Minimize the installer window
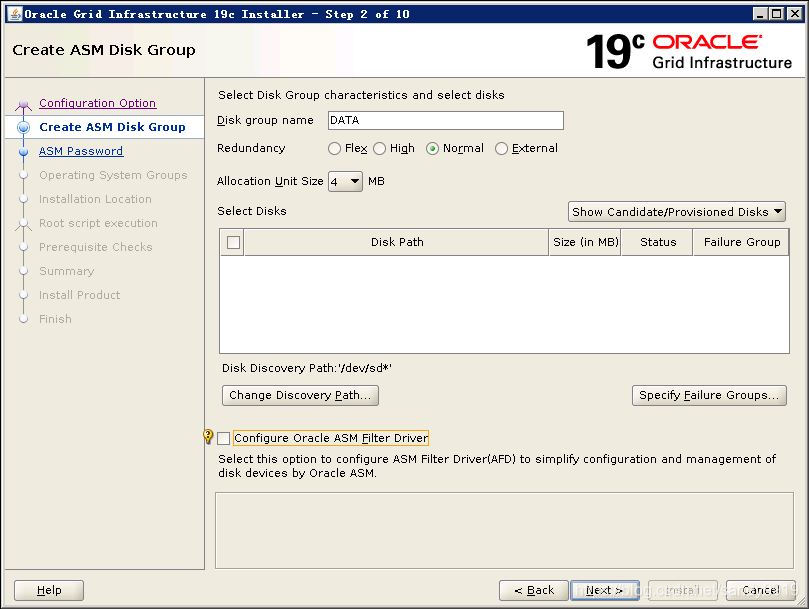 click(759, 14)
